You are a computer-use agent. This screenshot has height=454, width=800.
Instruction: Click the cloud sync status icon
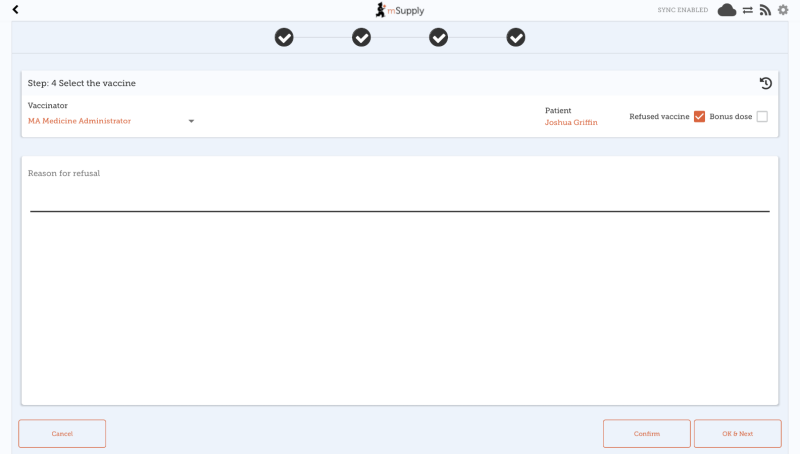coord(727,10)
